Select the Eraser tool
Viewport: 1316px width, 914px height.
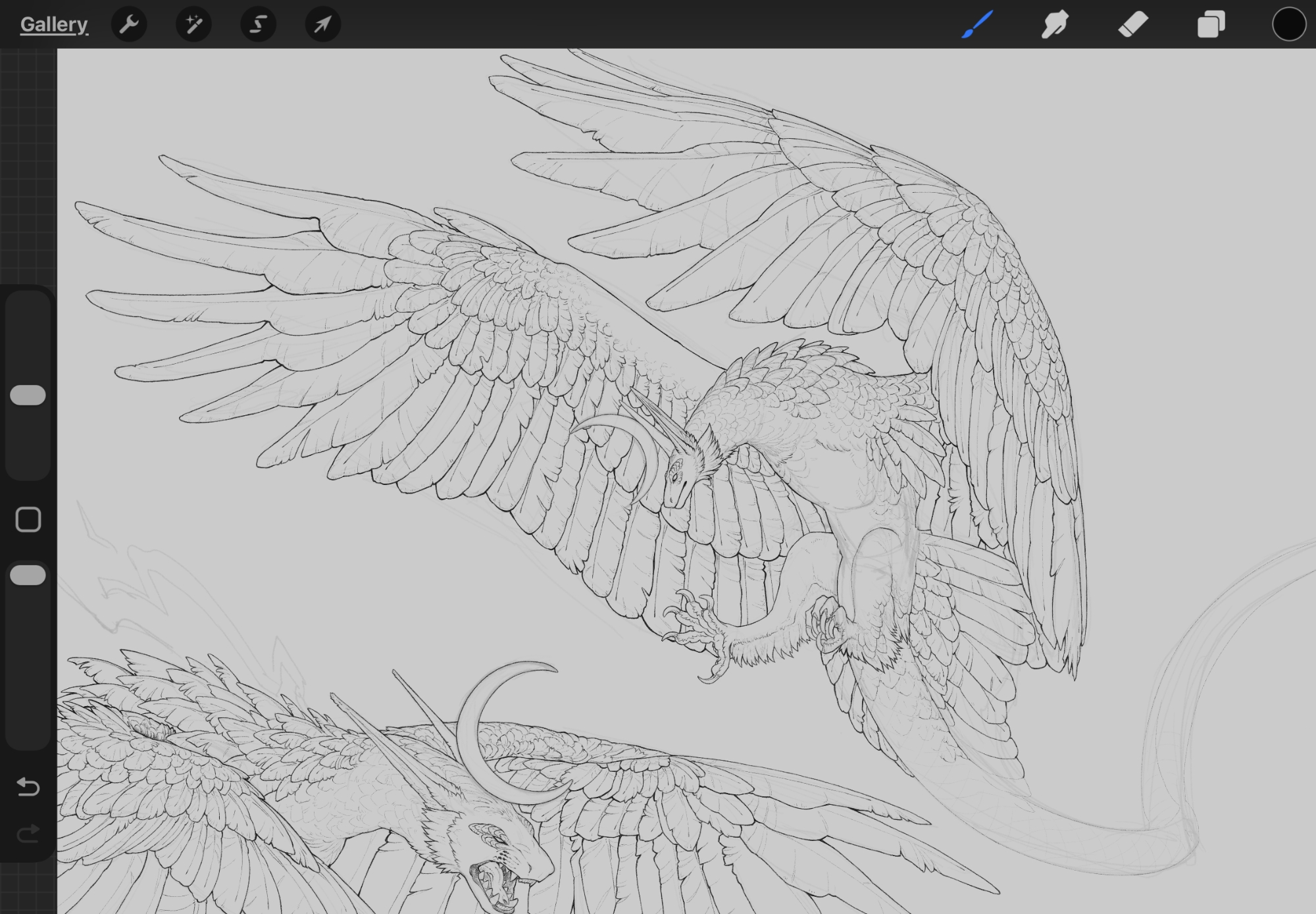click(1132, 25)
